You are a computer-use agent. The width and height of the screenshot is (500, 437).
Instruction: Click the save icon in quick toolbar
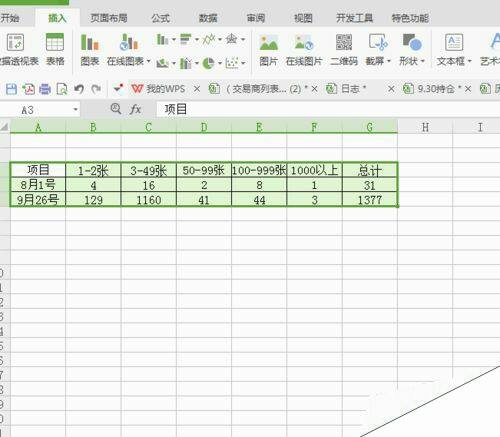11,89
